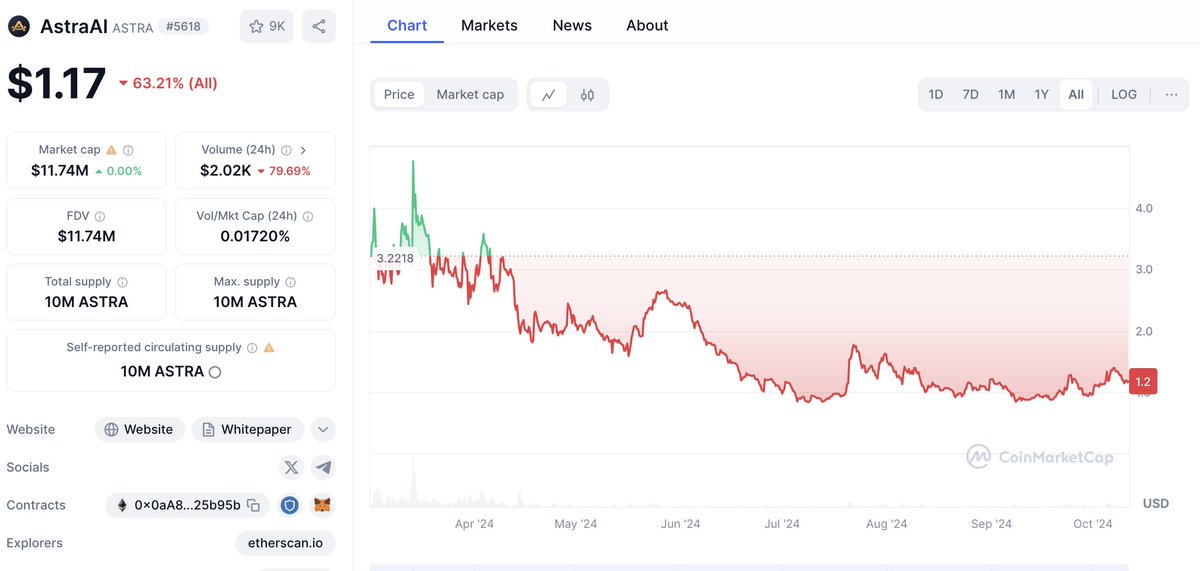Add token to MetaMask fox icon
Image resolution: width=1200 pixels, height=571 pixels.
pos(322,505)
